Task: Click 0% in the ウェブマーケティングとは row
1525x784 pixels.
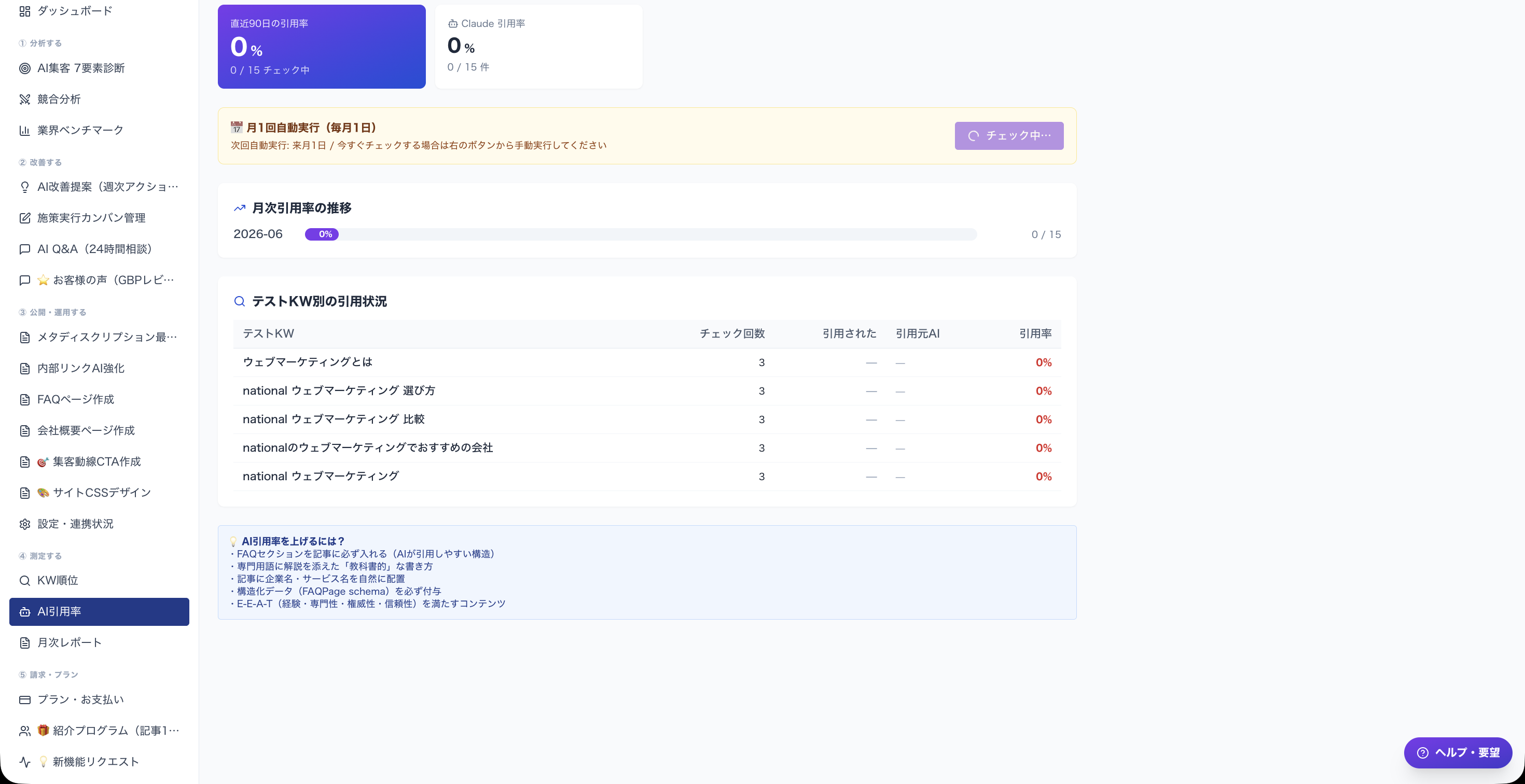Action: (x=1044, y=363)
